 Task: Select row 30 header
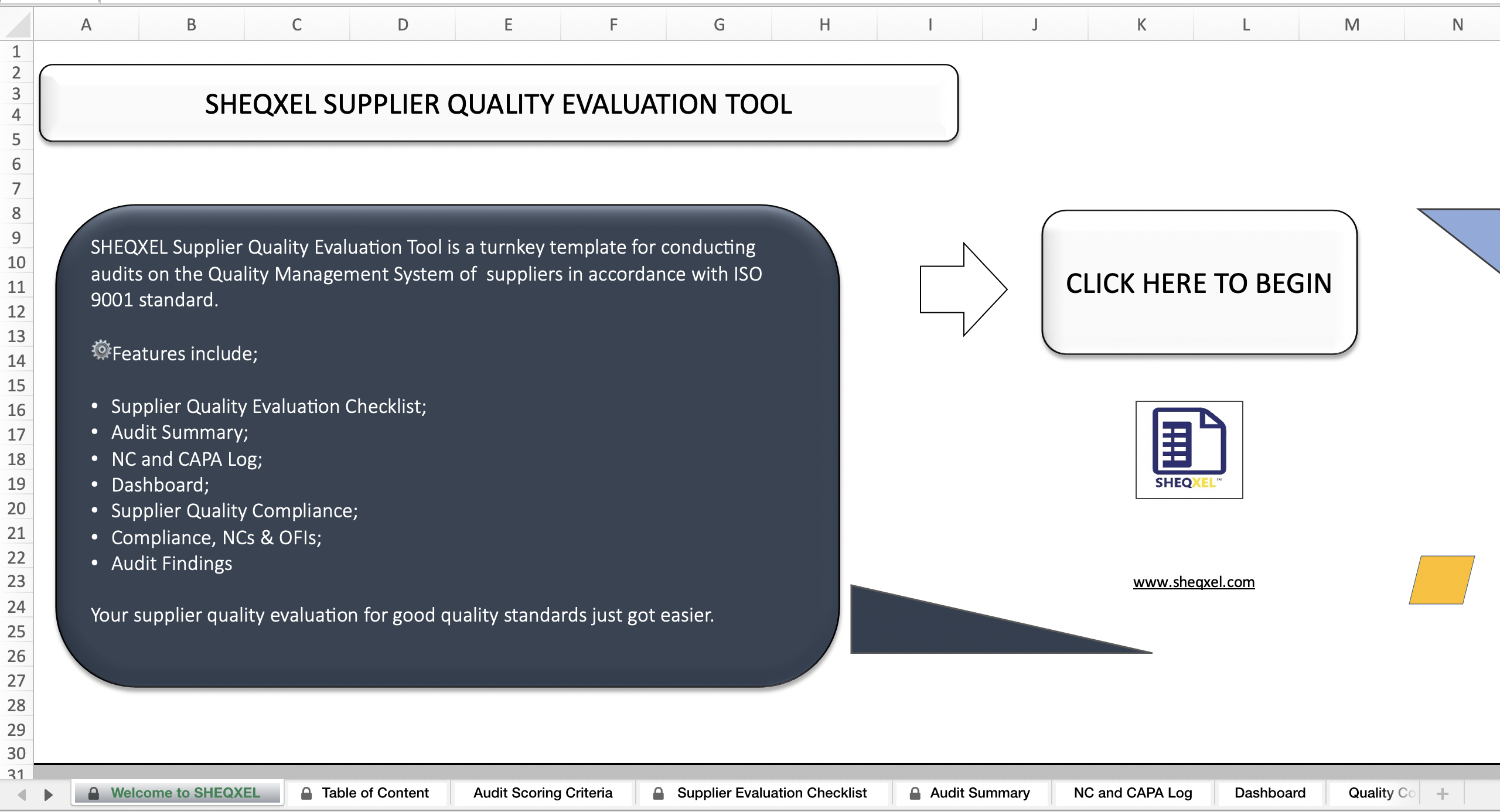[x=16, y=753]
